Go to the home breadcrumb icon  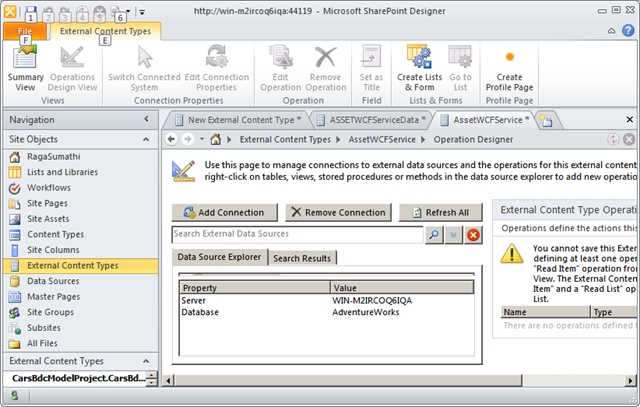[x=216, y=140]
